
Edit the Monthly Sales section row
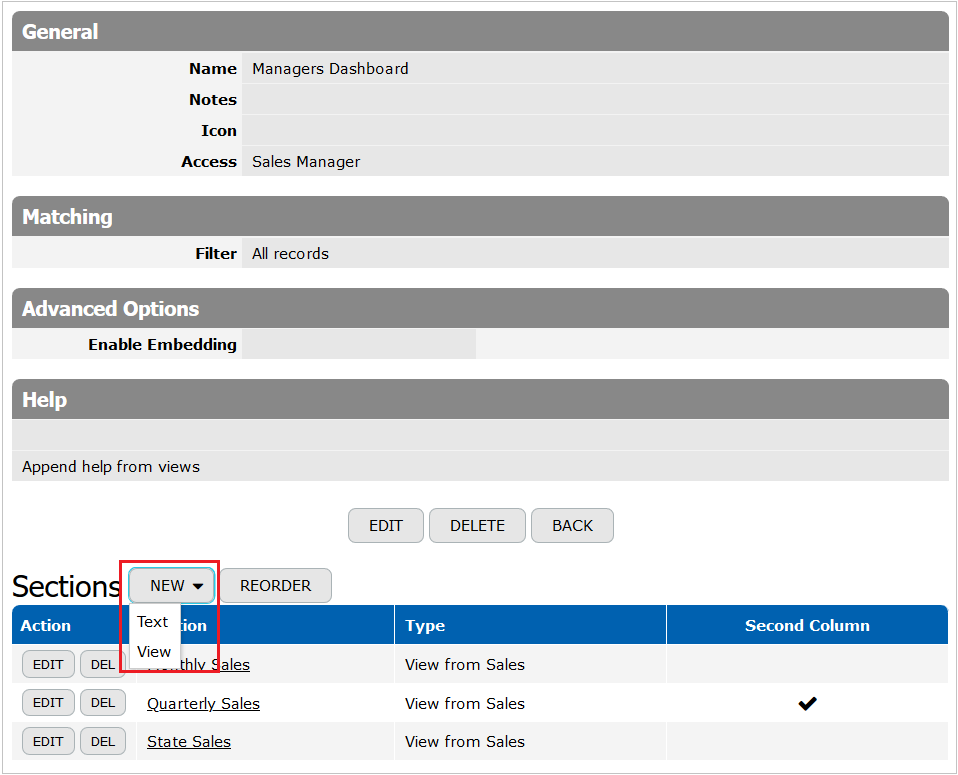[48, 664]
